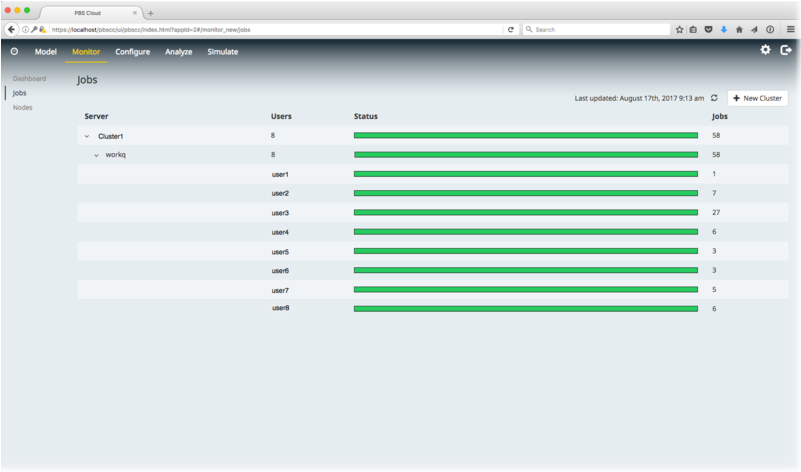
Task: Open a new browser tab
Action: click(151, 13)
